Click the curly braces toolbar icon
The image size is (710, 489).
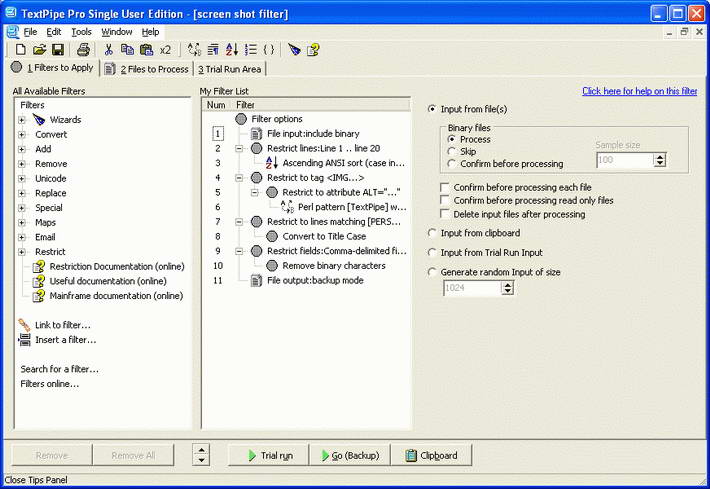(269, 49)
